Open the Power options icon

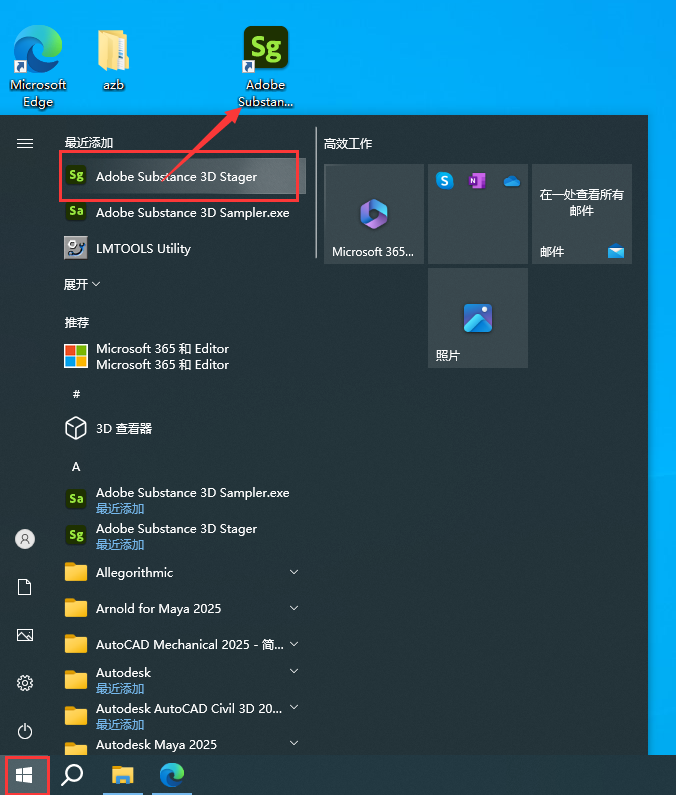tap(25, 731)
